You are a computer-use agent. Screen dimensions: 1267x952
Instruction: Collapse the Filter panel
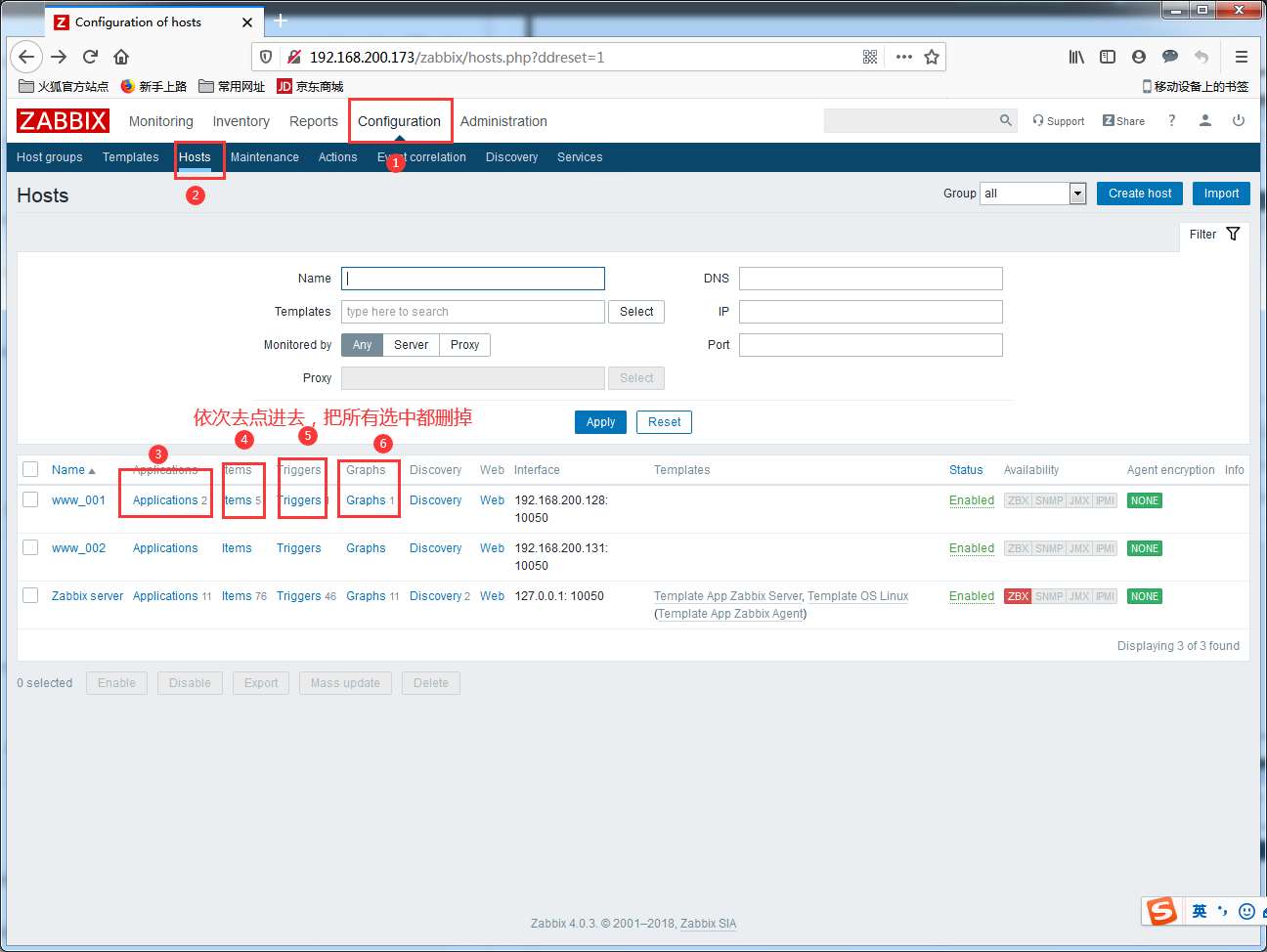point(1214,235)
